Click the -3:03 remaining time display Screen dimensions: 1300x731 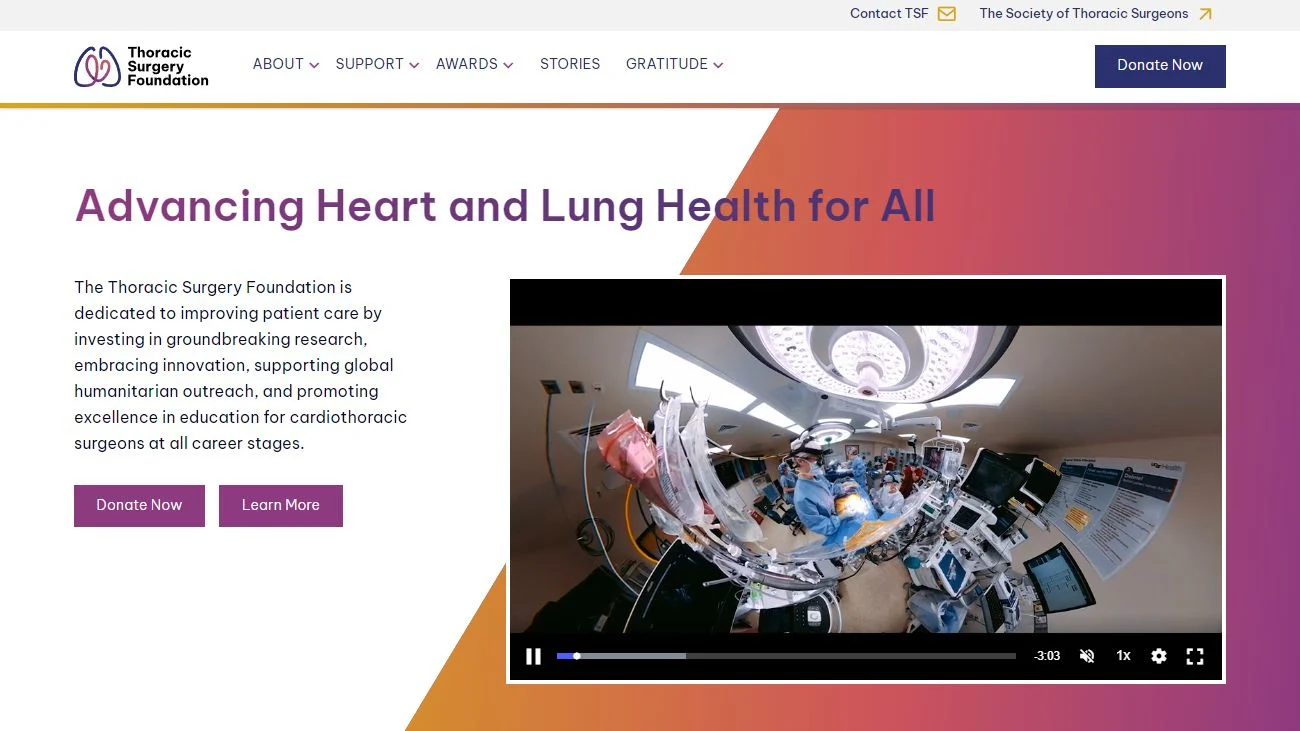(x=1047, y=656)
